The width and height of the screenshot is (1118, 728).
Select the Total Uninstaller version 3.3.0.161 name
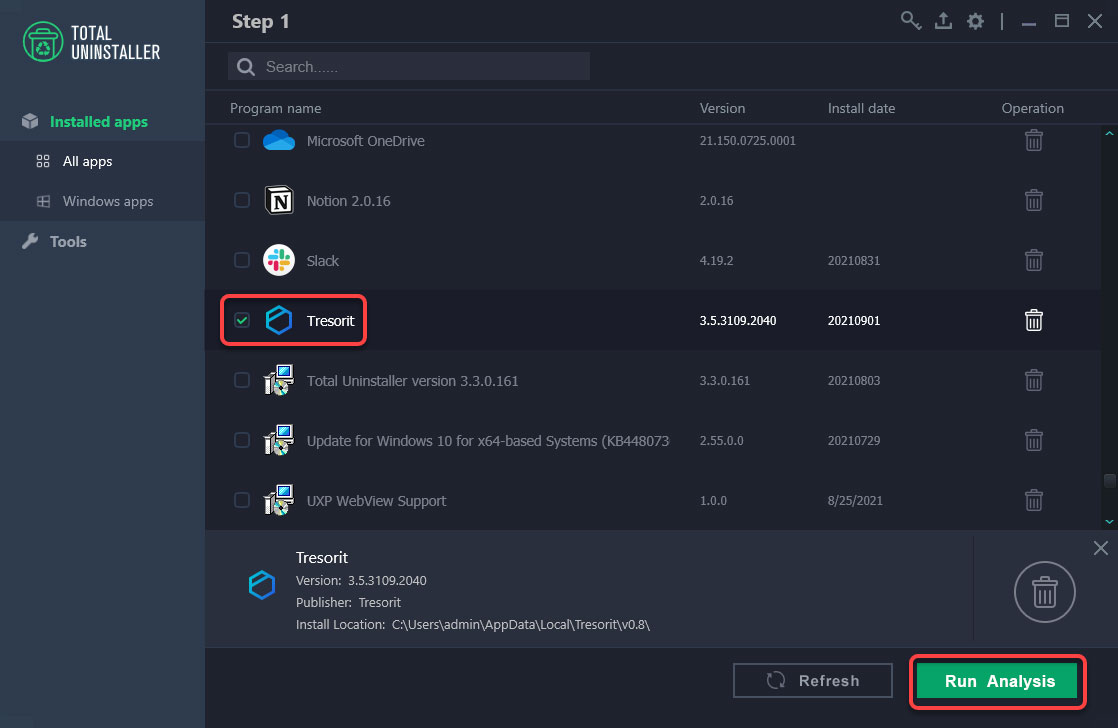pos(412,381)
